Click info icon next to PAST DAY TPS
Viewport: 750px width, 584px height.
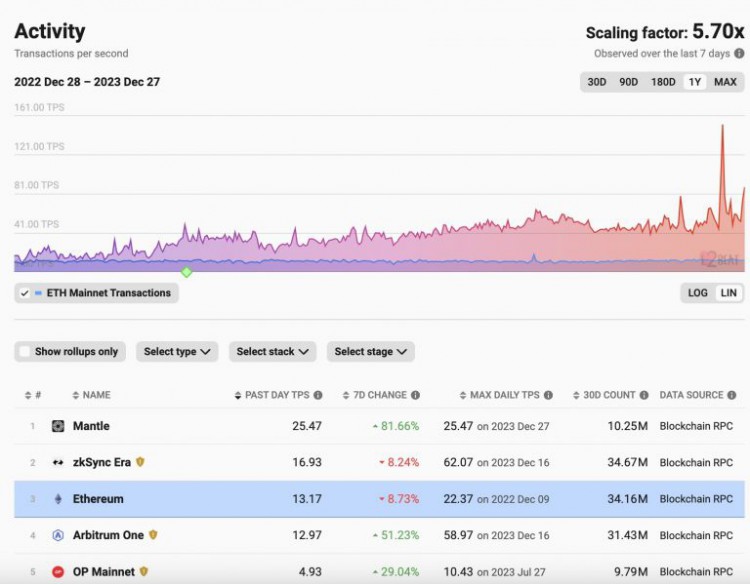tap(318, 395)
